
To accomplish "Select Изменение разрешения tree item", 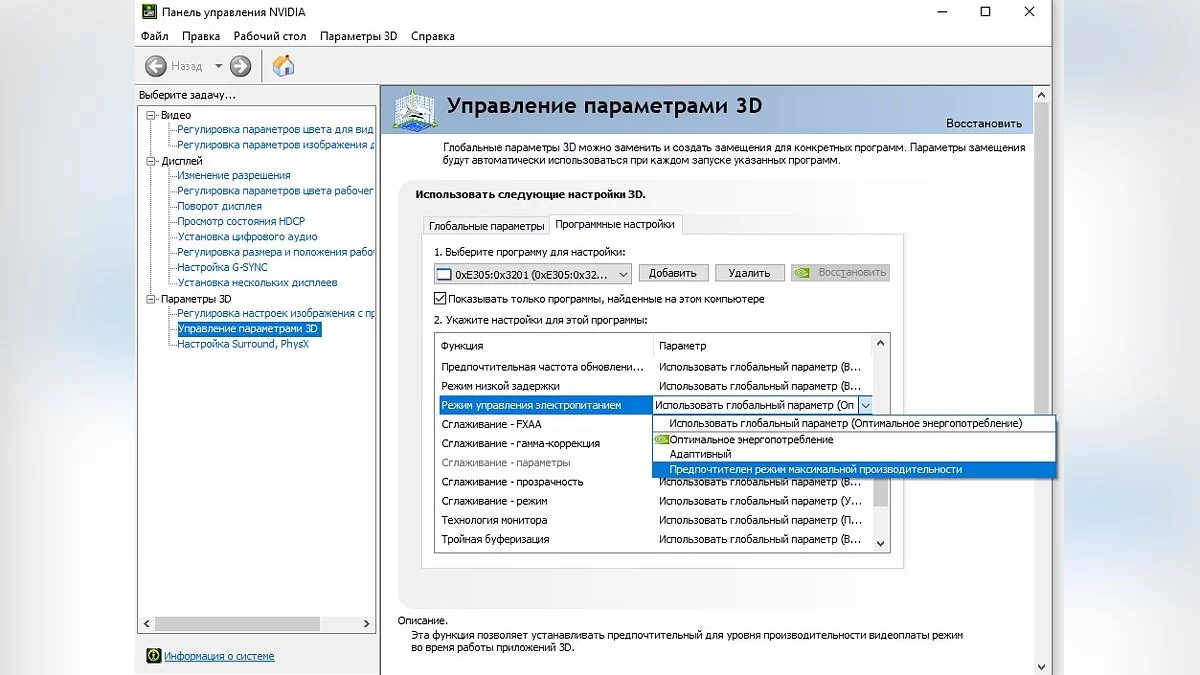I will [234, 176].
